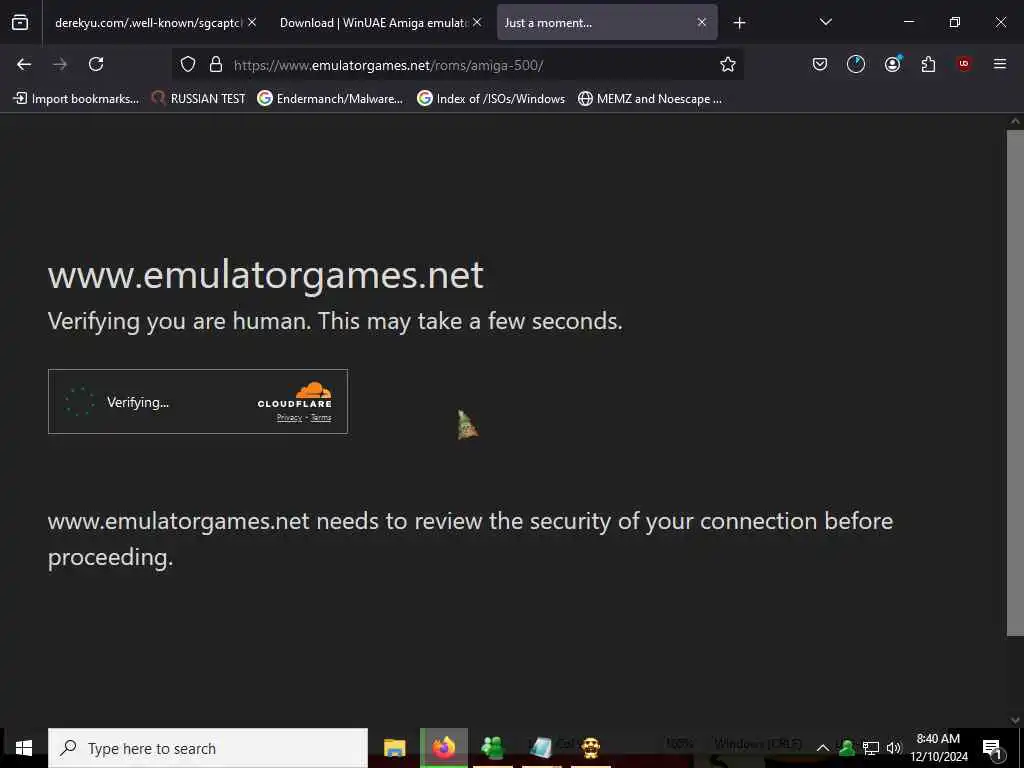Click the circular timer extension icon
The width and height of the screenshot is (1024, 768).
[856, 64]
